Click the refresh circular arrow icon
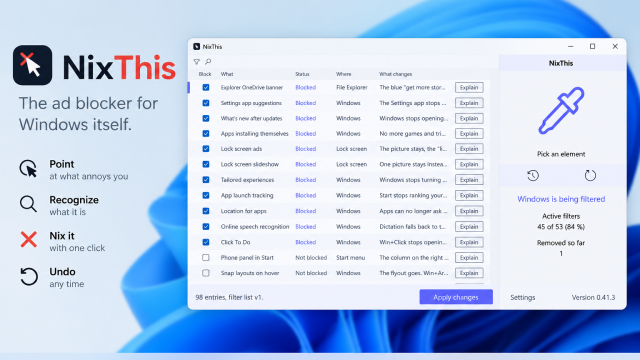The height and width of the screenshot is (360, 640). click(590, 176)
